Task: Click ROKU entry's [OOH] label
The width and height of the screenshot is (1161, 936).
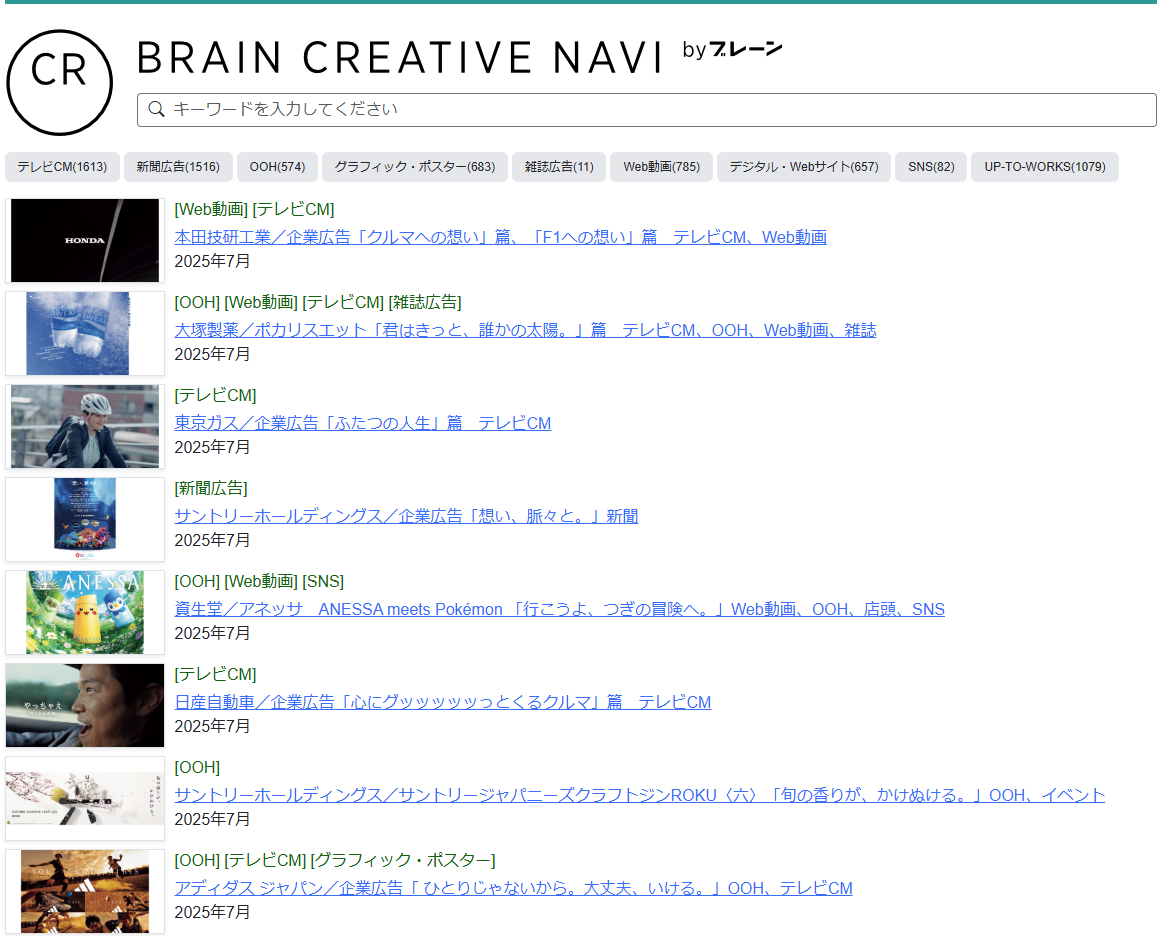Action: [198, 767]
